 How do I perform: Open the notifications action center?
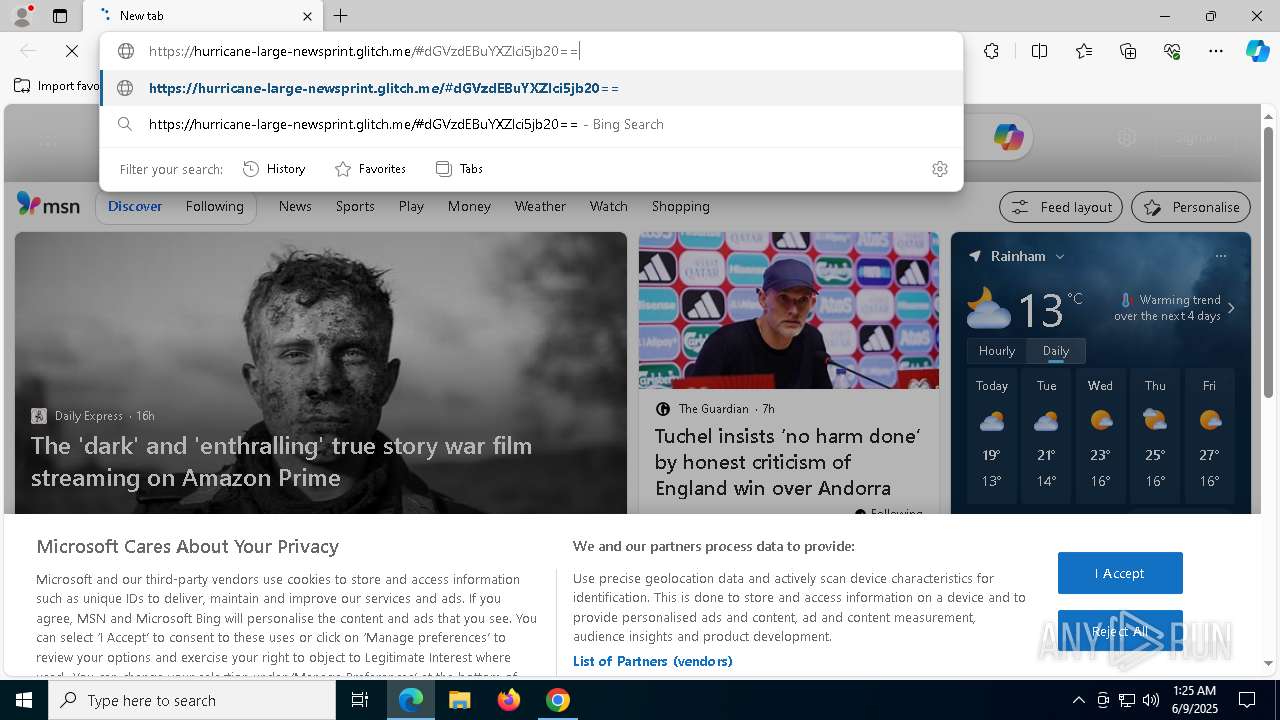1247,700
